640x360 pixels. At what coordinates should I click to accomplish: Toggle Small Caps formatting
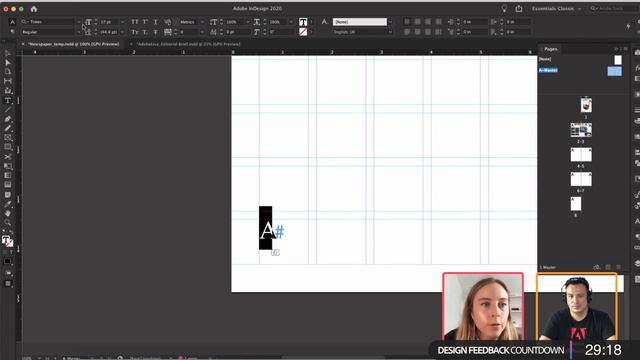coord(135,32)
